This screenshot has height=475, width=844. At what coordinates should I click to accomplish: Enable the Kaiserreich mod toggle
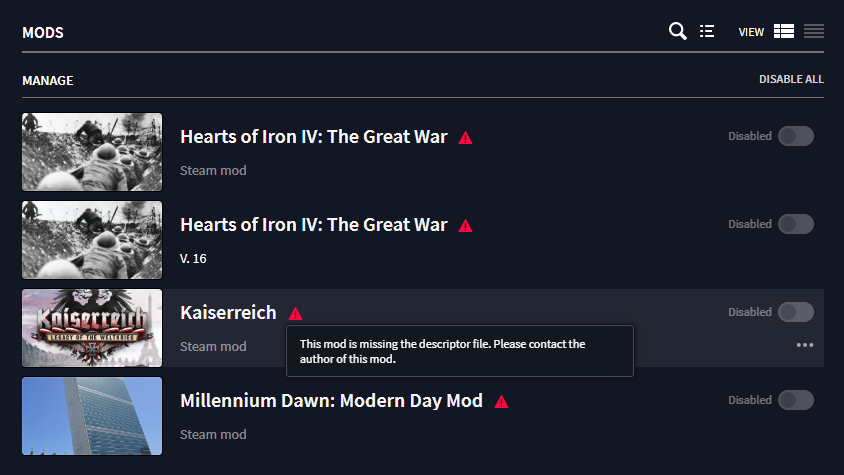point(796,312)
